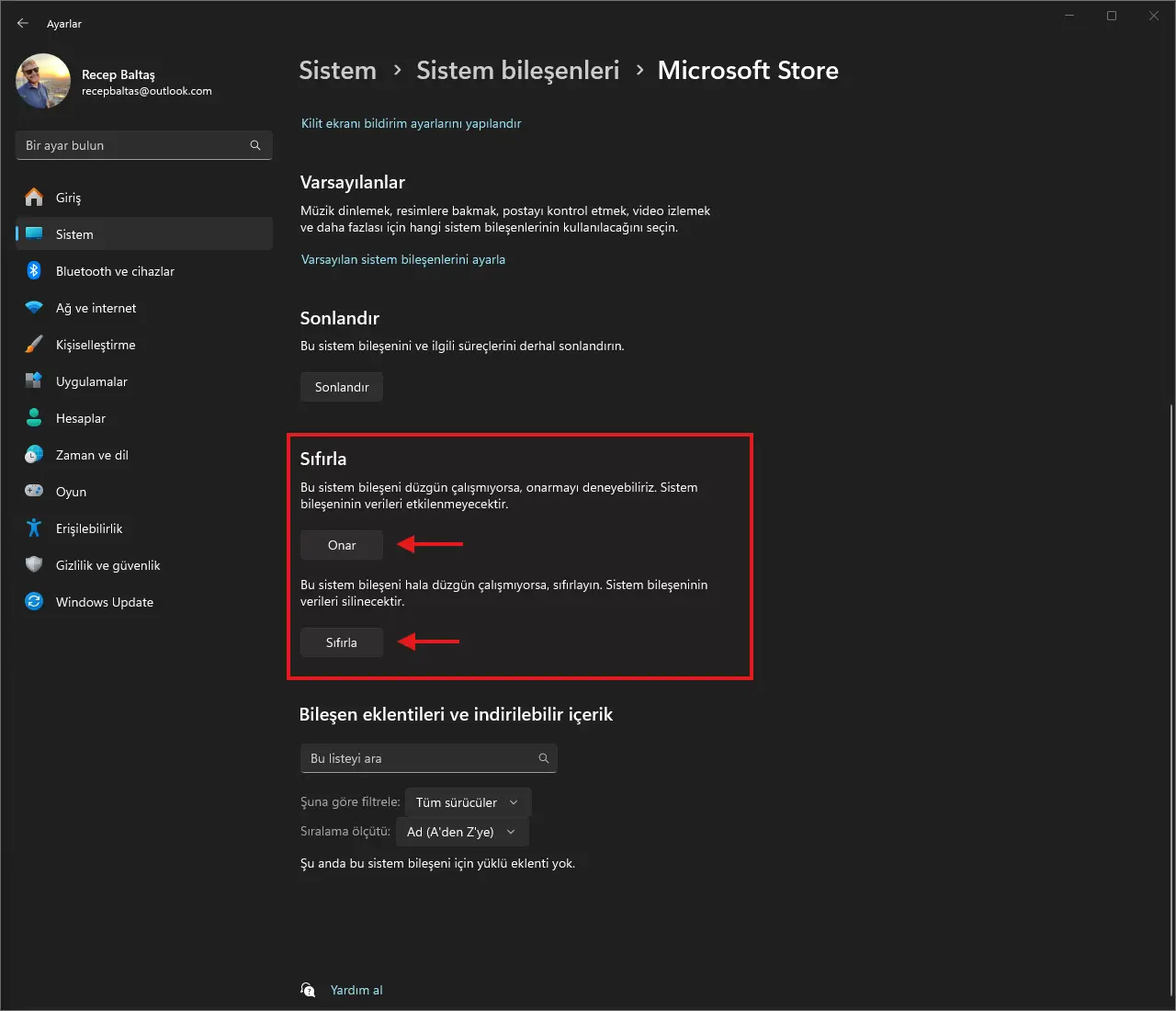Open the "Ad (A'den Z'ye)" sort dropdown
The image size is (1176, 1011).
(462, 832)
